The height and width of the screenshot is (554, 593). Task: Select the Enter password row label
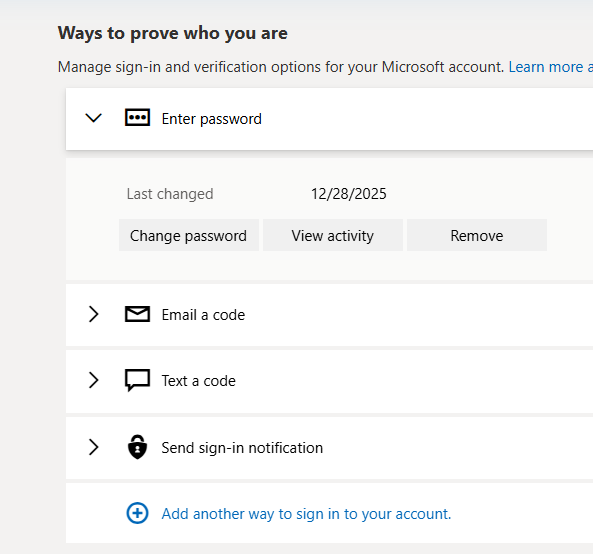212,119
